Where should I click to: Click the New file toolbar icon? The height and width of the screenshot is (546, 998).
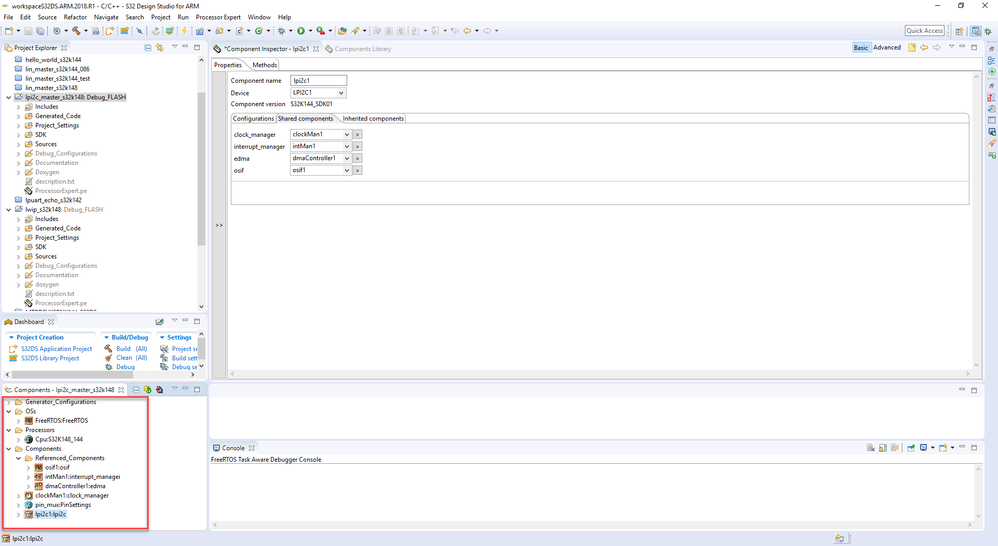click(9, 31)
